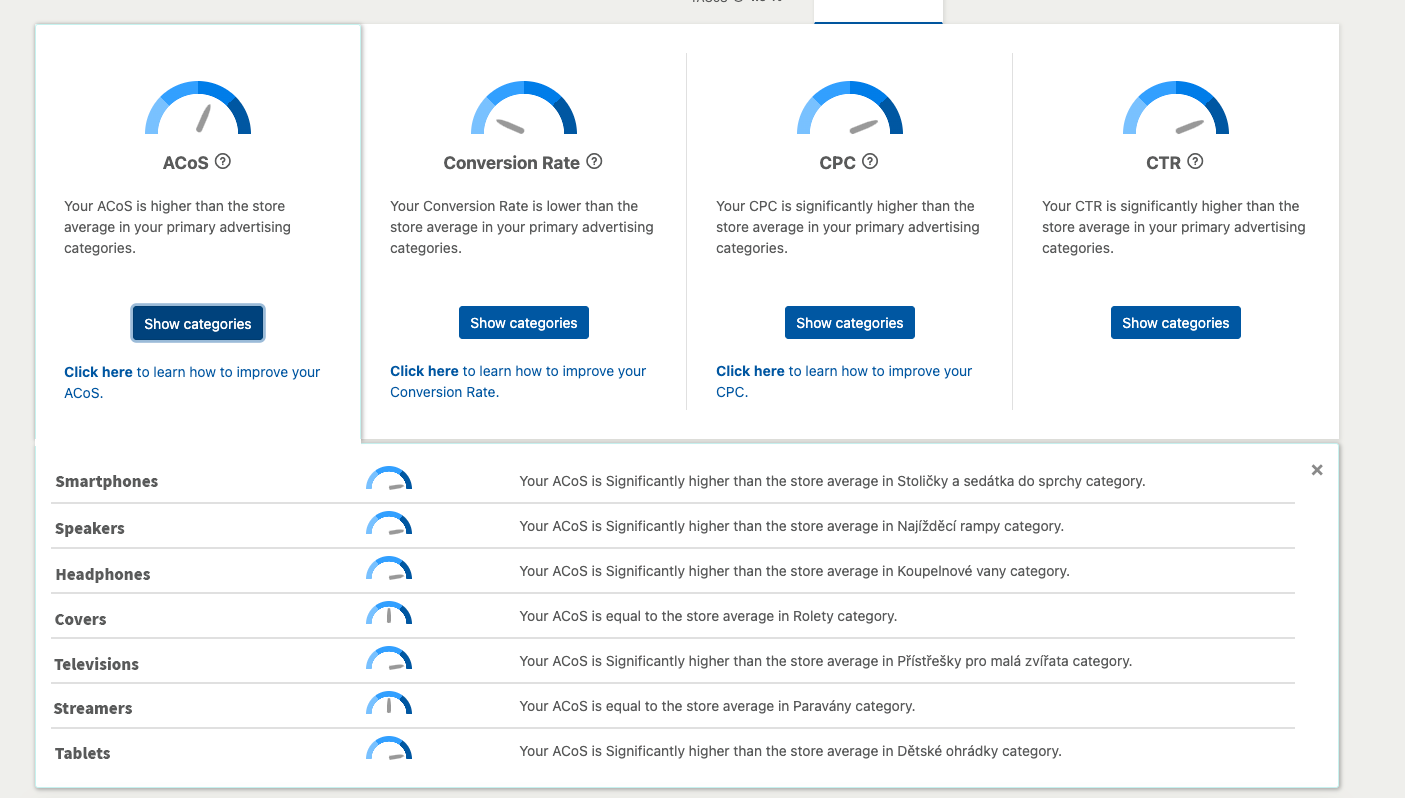This screenshot has width=1405, height=798.
Task: Click the CTR gauge icon
Action: coord(1176,108)
